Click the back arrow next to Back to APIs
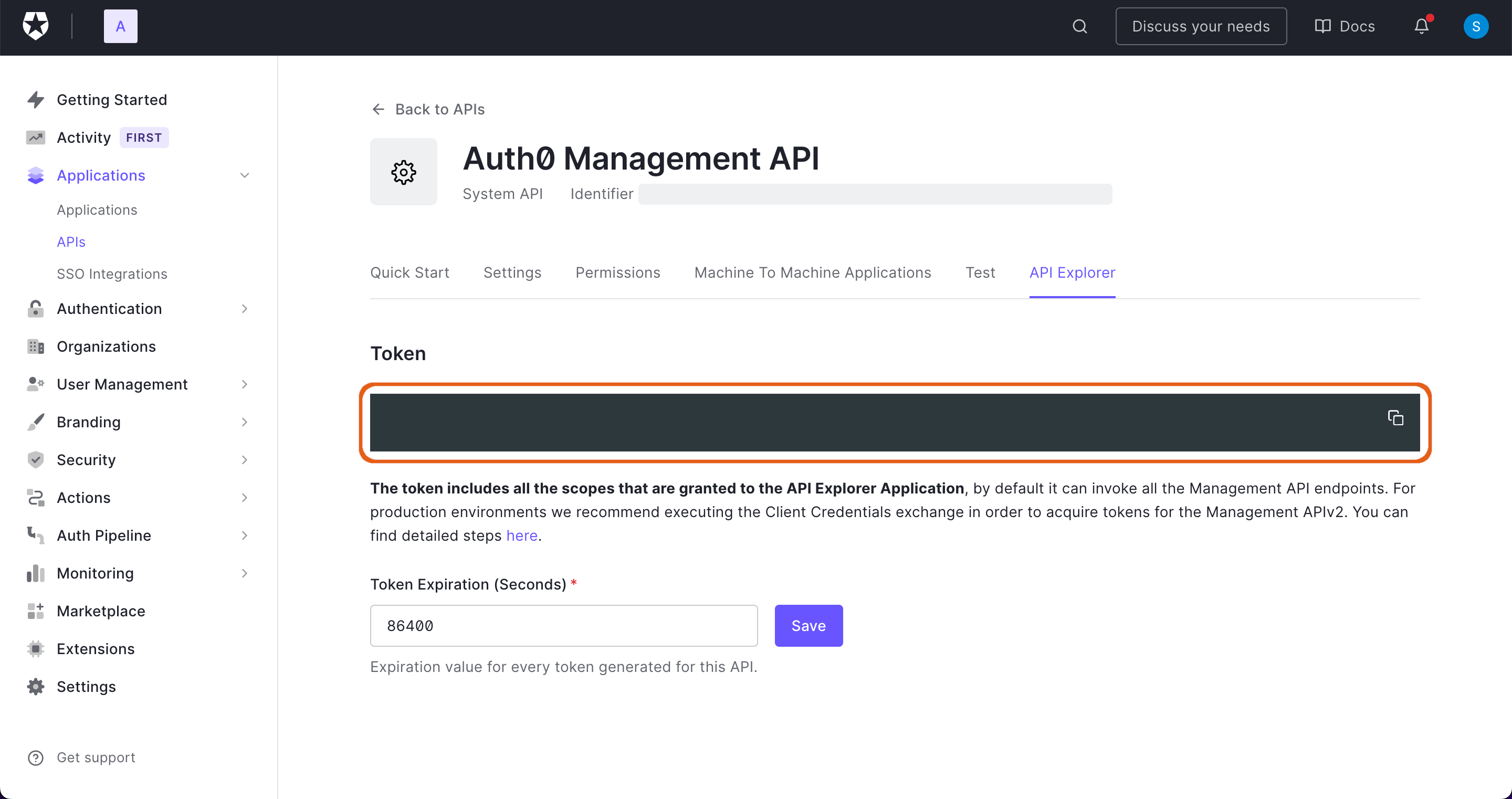This screenshot has height=799, width=1512. tap(378, 109)
